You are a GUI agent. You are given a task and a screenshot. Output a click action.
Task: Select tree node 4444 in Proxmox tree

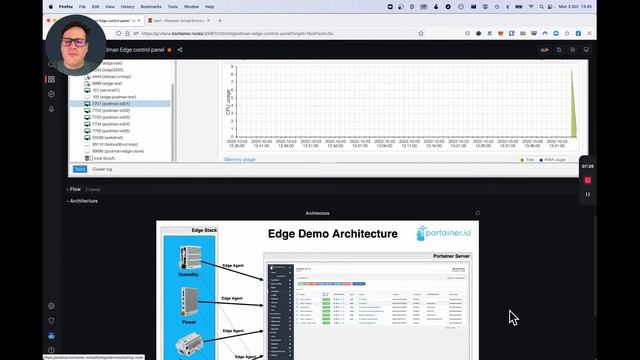[111, 77]
